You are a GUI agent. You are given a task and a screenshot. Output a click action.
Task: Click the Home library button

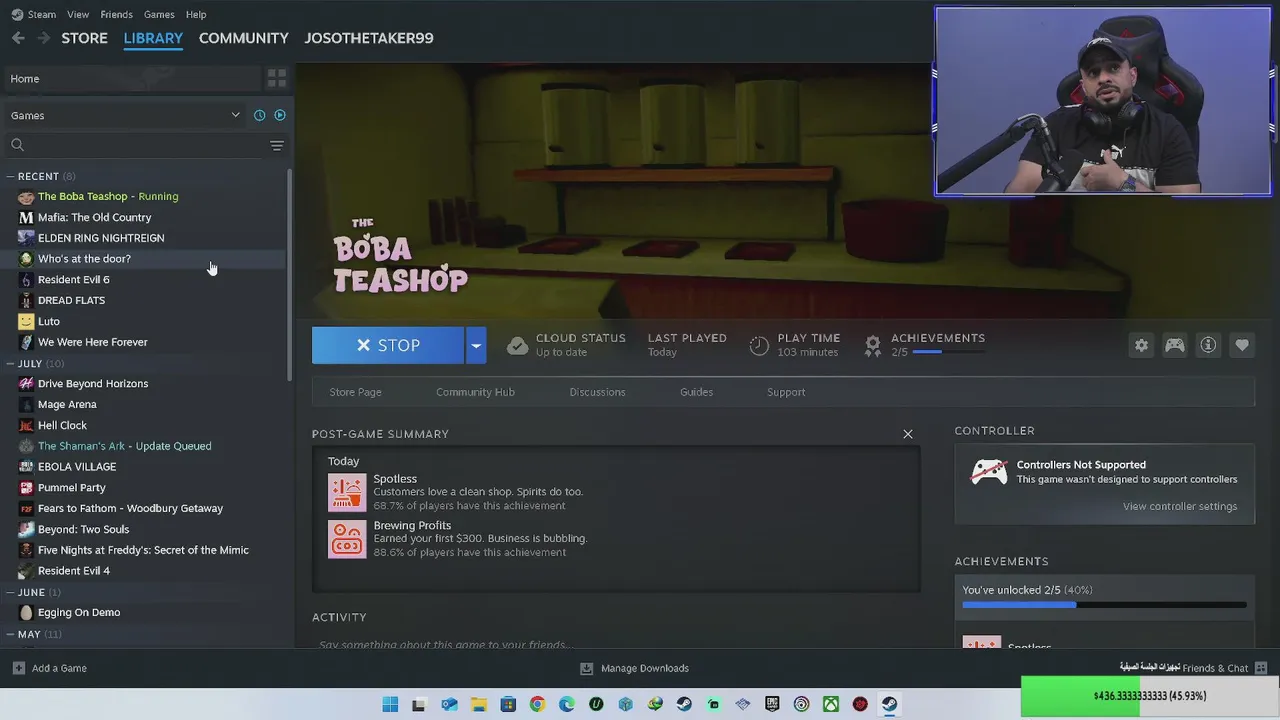click(131, 78)
